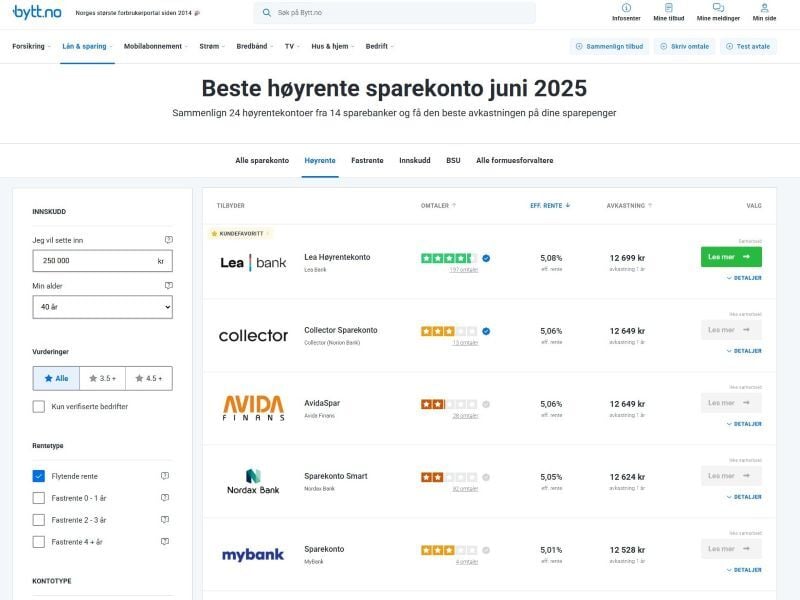
Task: Expand Bredbånd menu
Action: pyautogui.click(x=255, y=46)
